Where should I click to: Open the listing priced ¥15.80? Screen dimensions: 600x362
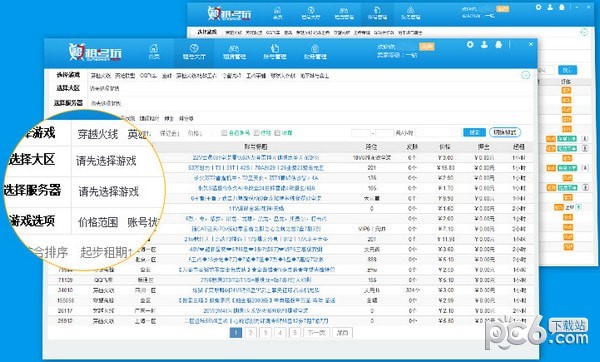click(x=256, y=168)
